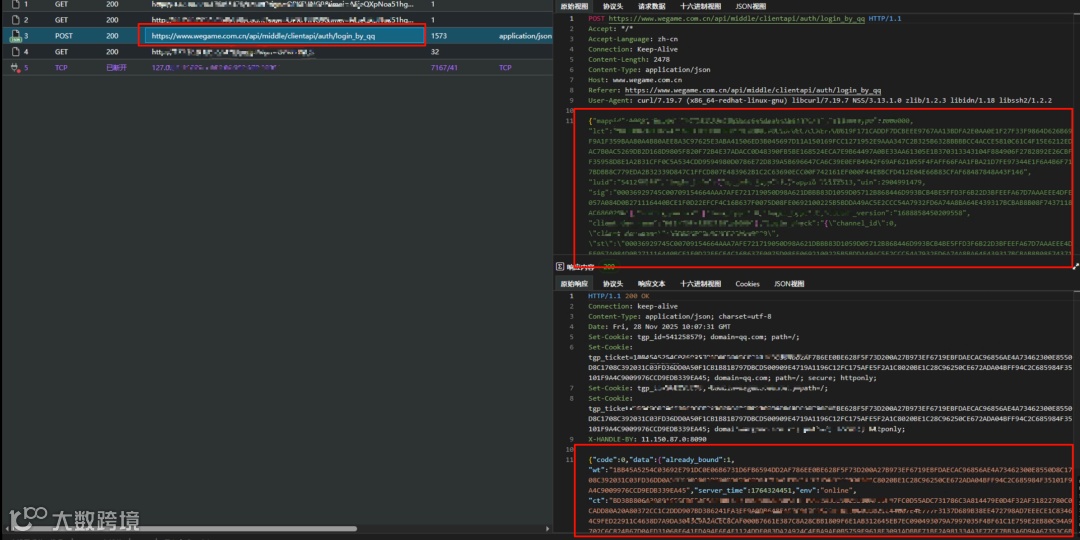This screenshot has width=1080, height=540.
Task: Switch to the 请求数据 tab
Action: (x=652, y=6)
